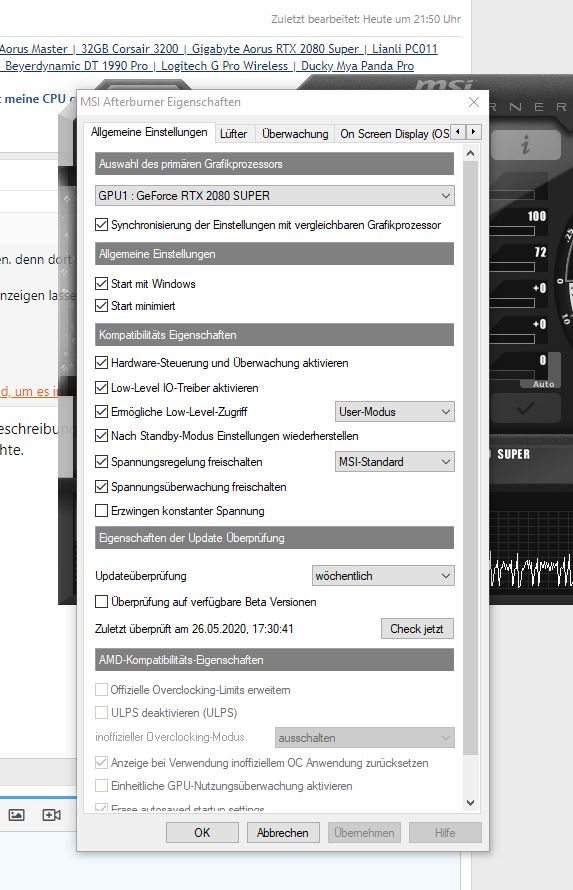
Task: Toggle Hardware-Steuerung und Überwachung aktivieren
Action: 101,363
